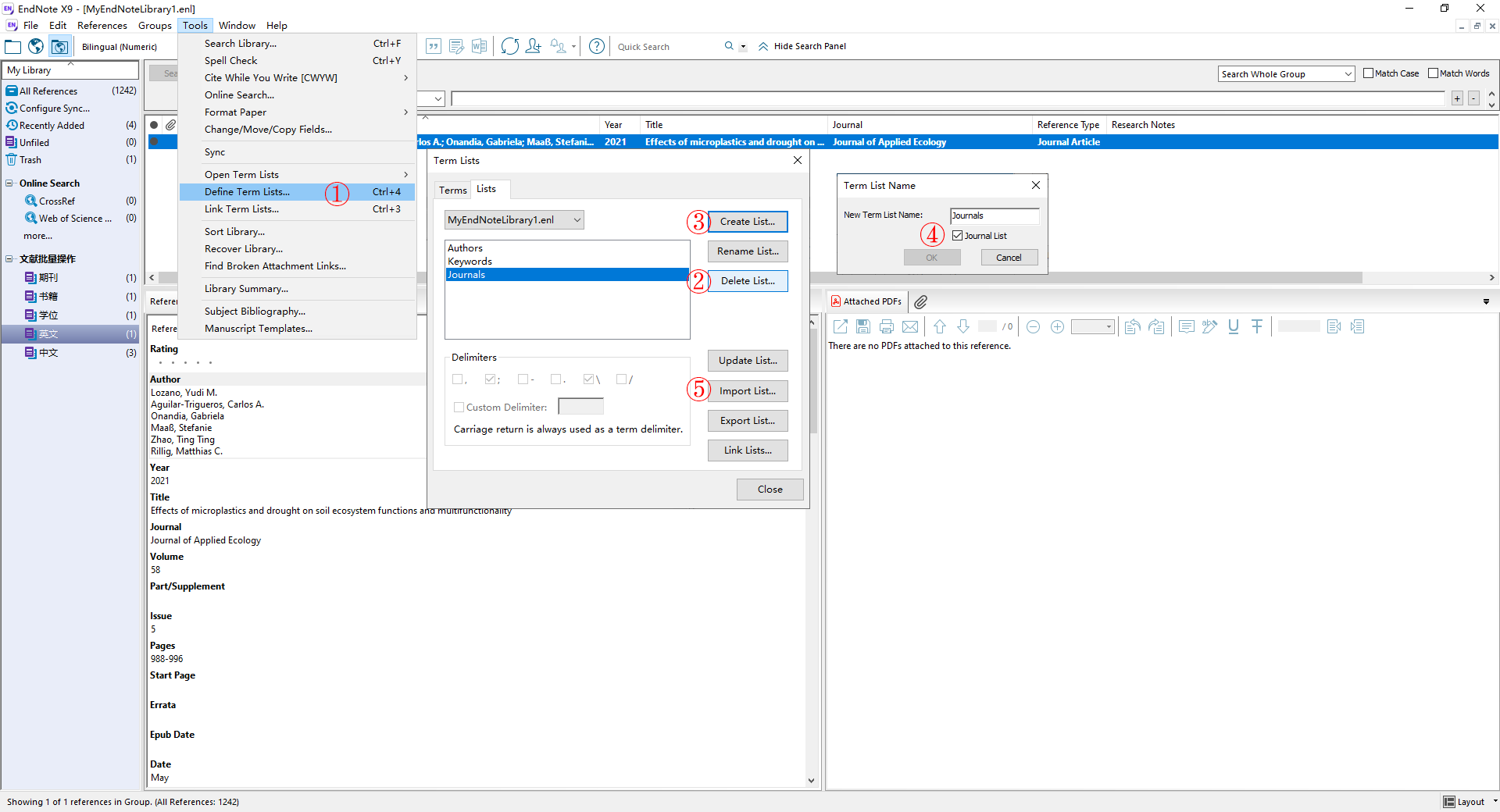Go to previous PDF page arrow
The width and height of the screenshot is (1500, 812).
tap(940, 327)
